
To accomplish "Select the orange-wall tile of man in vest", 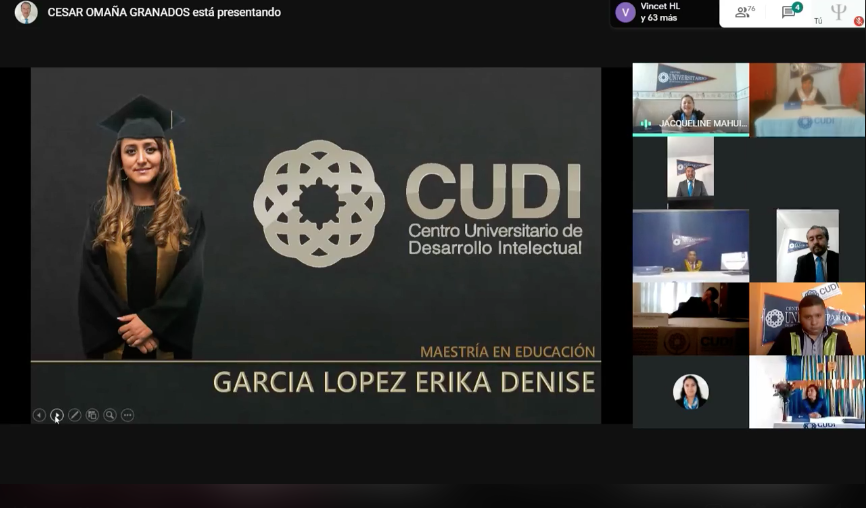I will tap(807, 319).
